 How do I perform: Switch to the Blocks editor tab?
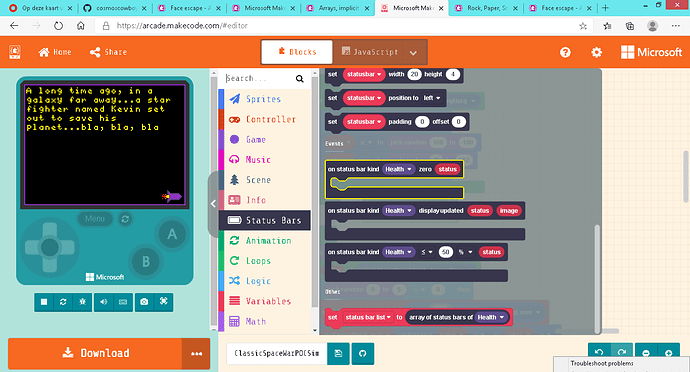297,52
